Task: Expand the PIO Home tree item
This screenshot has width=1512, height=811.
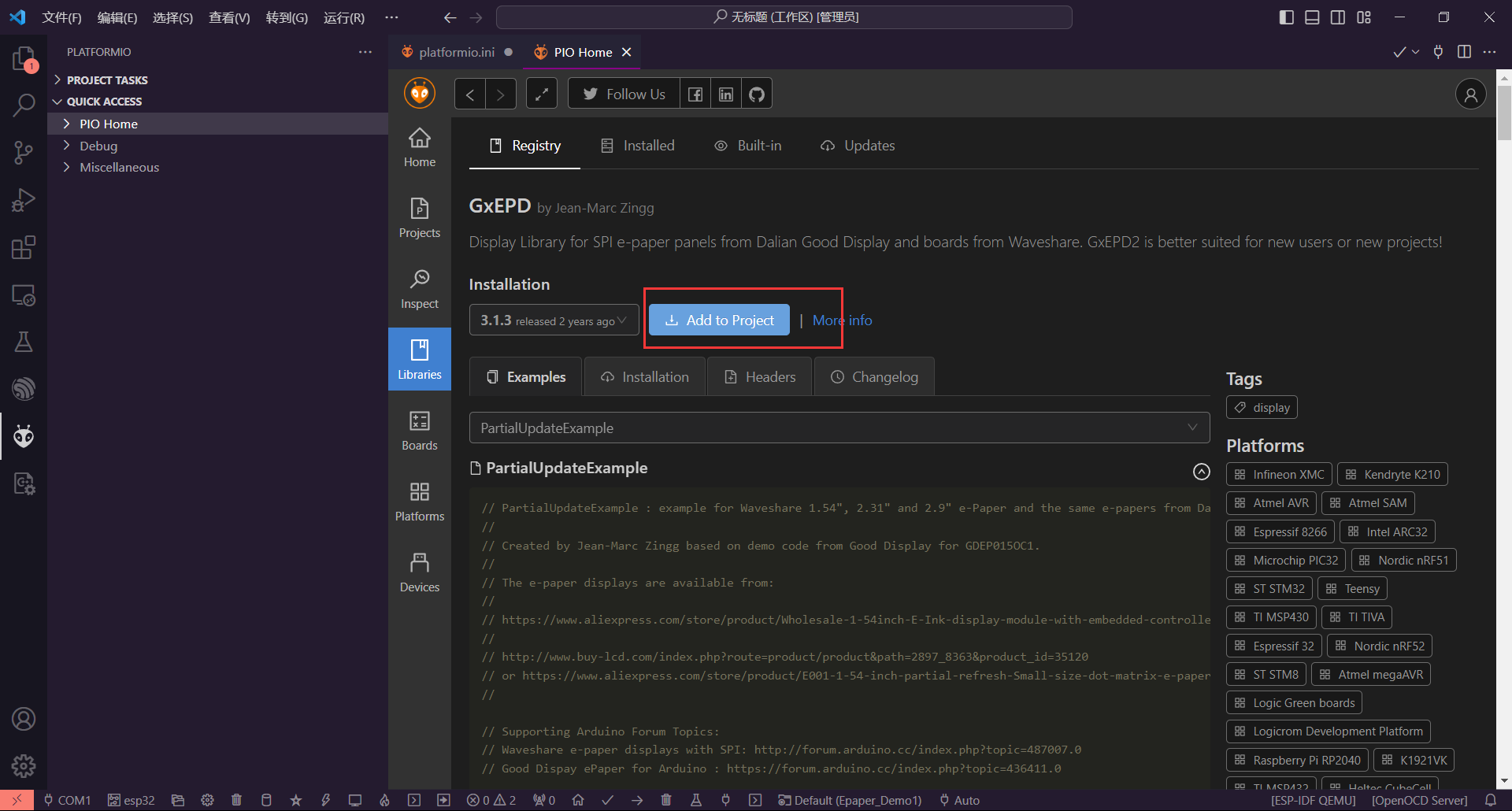Action: [217, 124]
